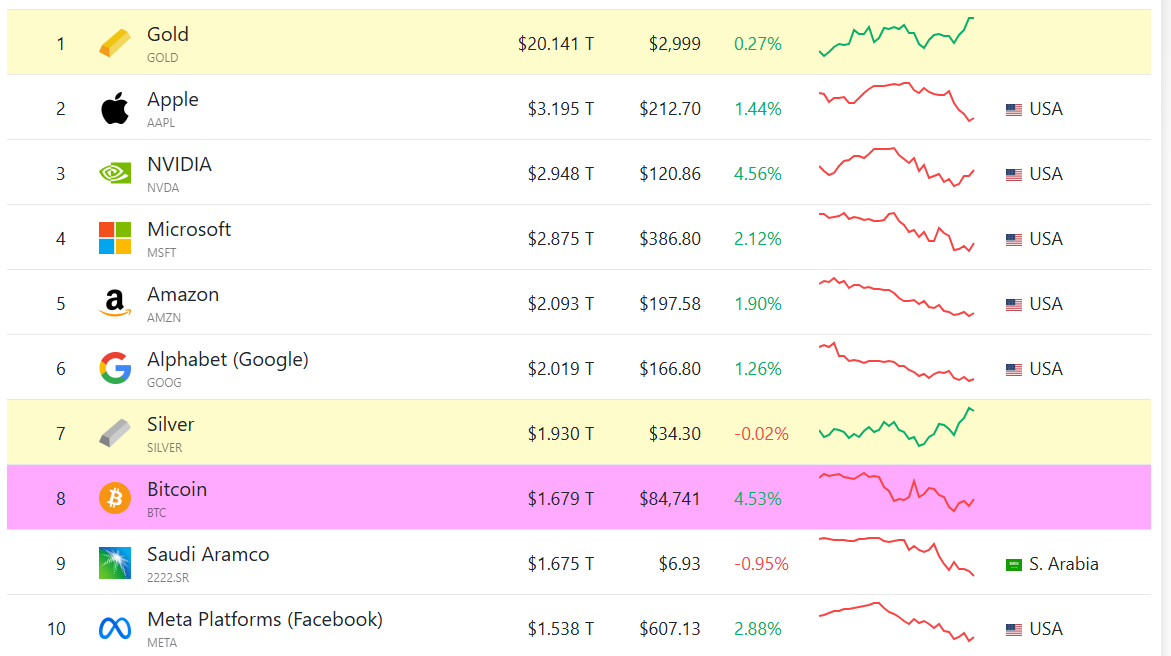Click the Google logo icon
The width and height of the screenshot is (1171, 656).
tap(115, 368)
